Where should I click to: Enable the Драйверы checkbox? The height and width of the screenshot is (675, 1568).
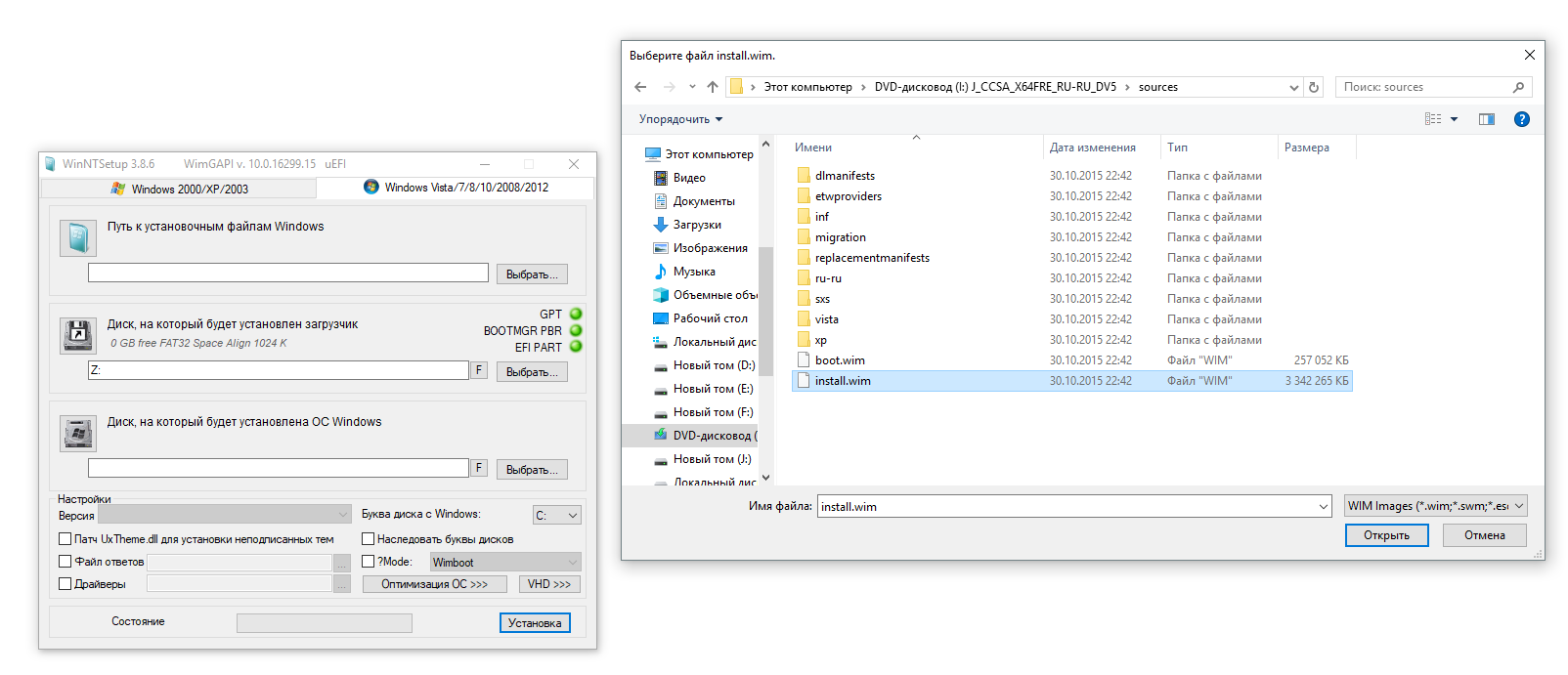65,584
